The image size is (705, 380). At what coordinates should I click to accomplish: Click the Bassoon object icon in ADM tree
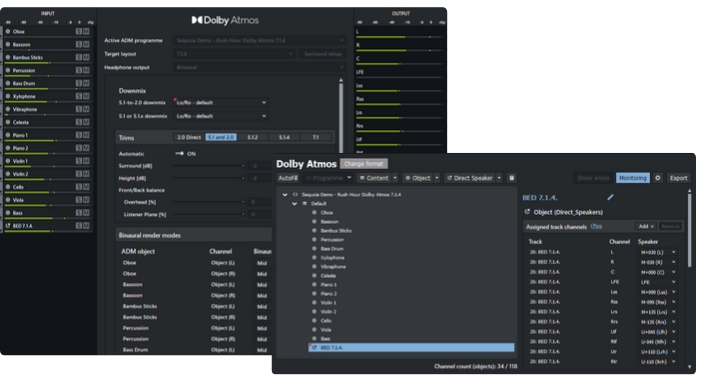click(314, 222)
